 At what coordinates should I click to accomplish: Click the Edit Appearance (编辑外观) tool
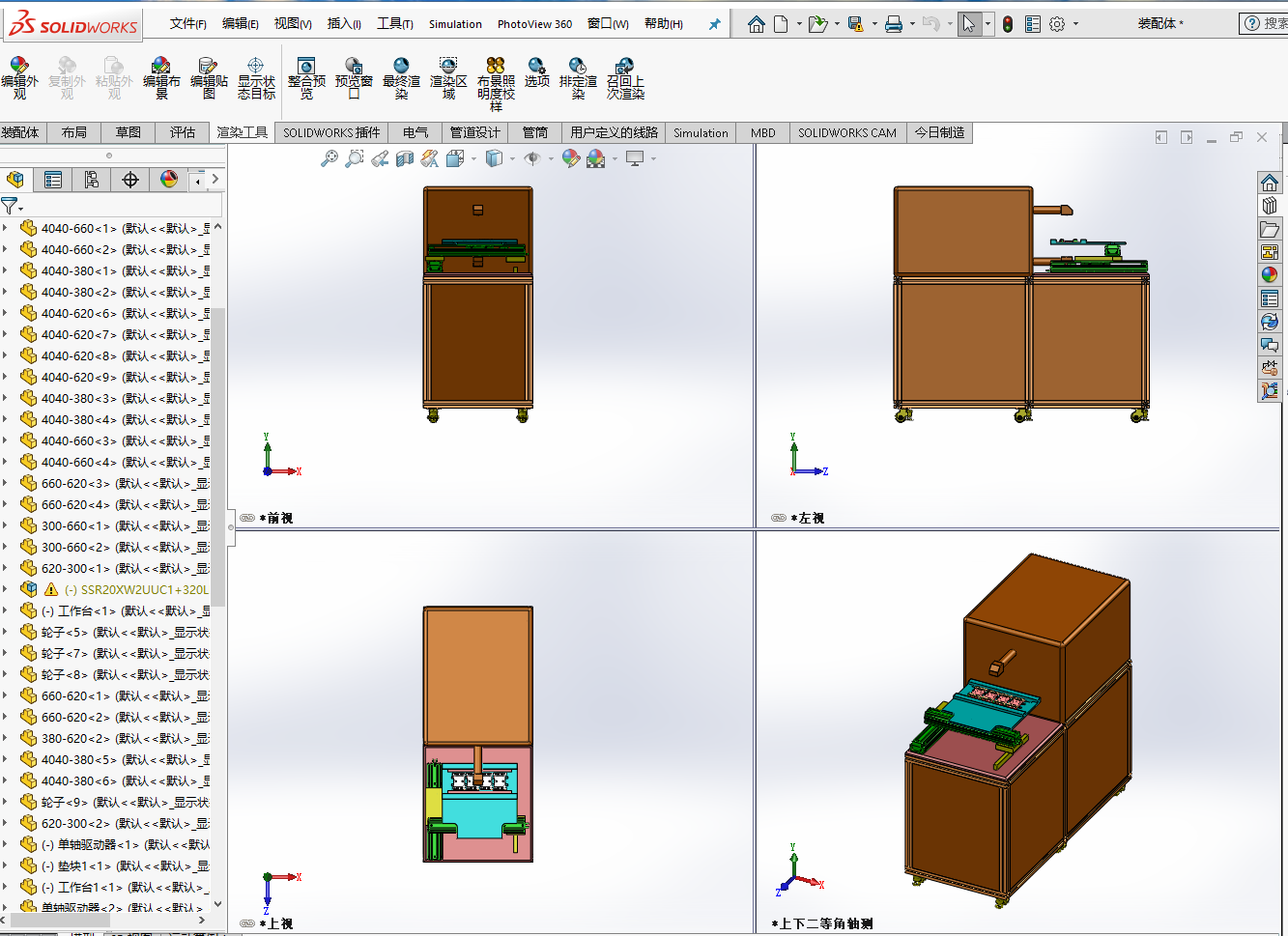(19, 77)
